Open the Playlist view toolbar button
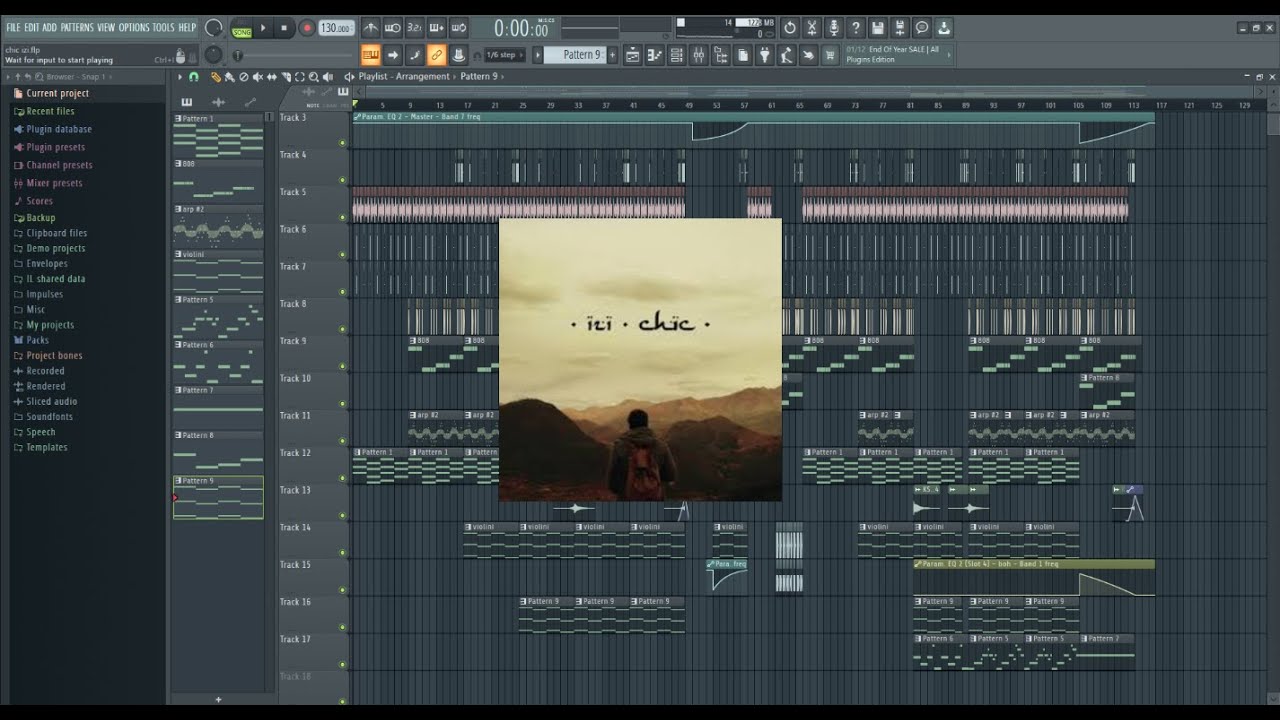This screenshot has width=1280, height=720. [632, 55]
